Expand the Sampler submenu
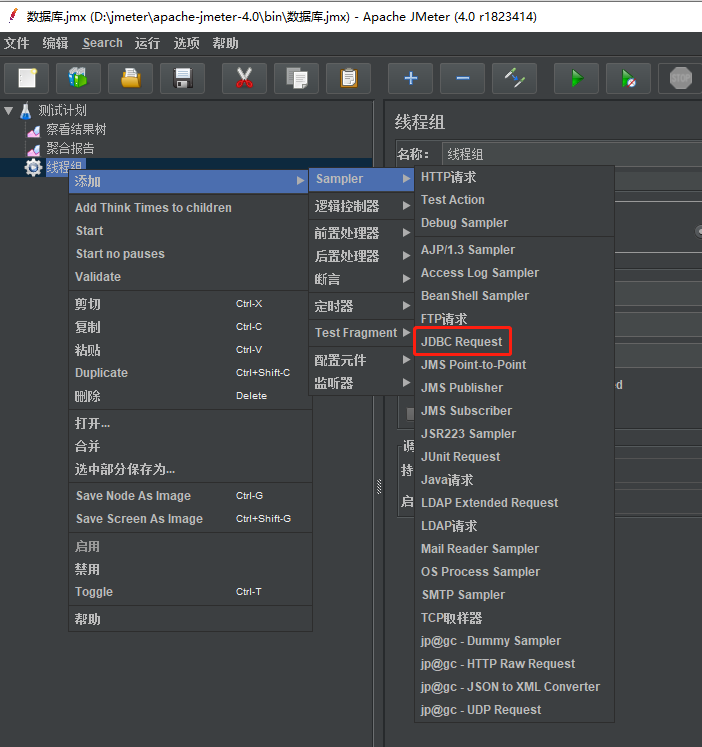Screen dimensions: 702x747 pos(361,179)
